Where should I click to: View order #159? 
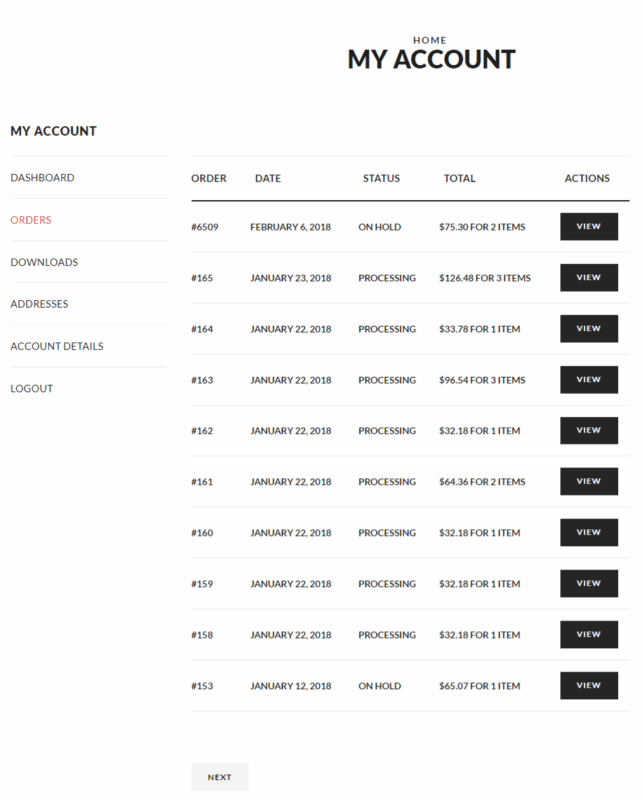click(589, 583)
